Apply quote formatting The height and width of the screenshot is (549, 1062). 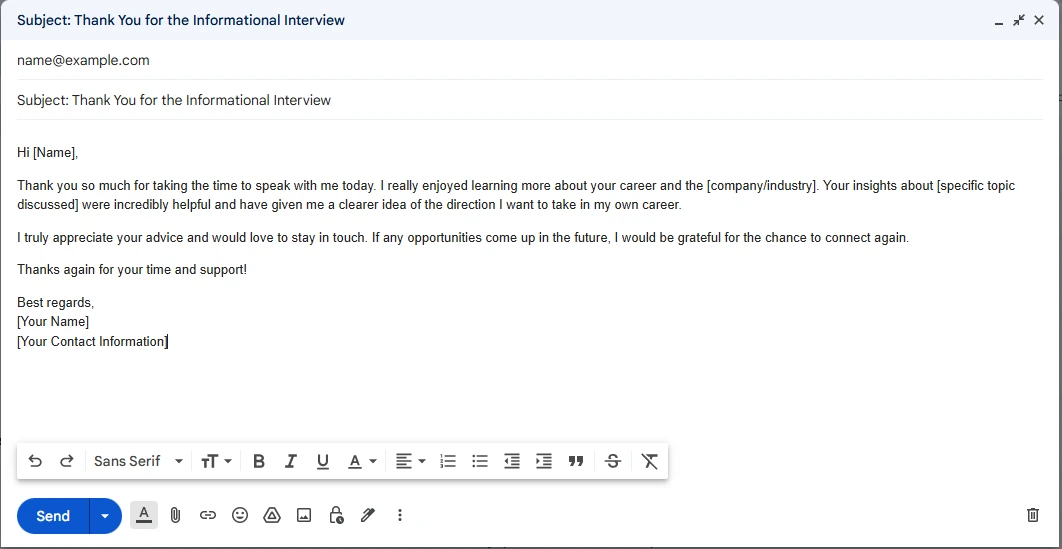pyautogui.click(x=576, y=461)
